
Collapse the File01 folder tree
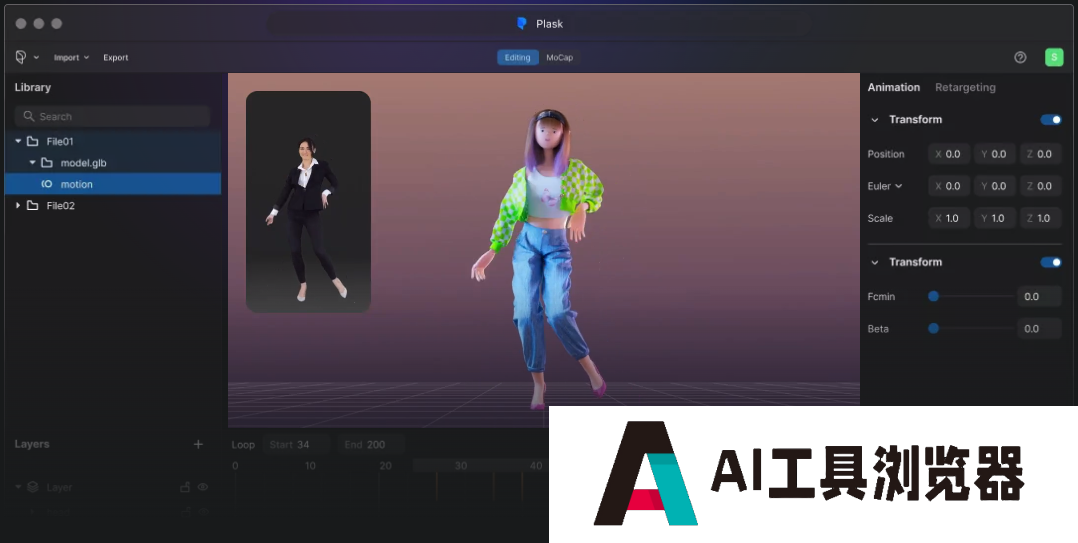coord(18,142)
